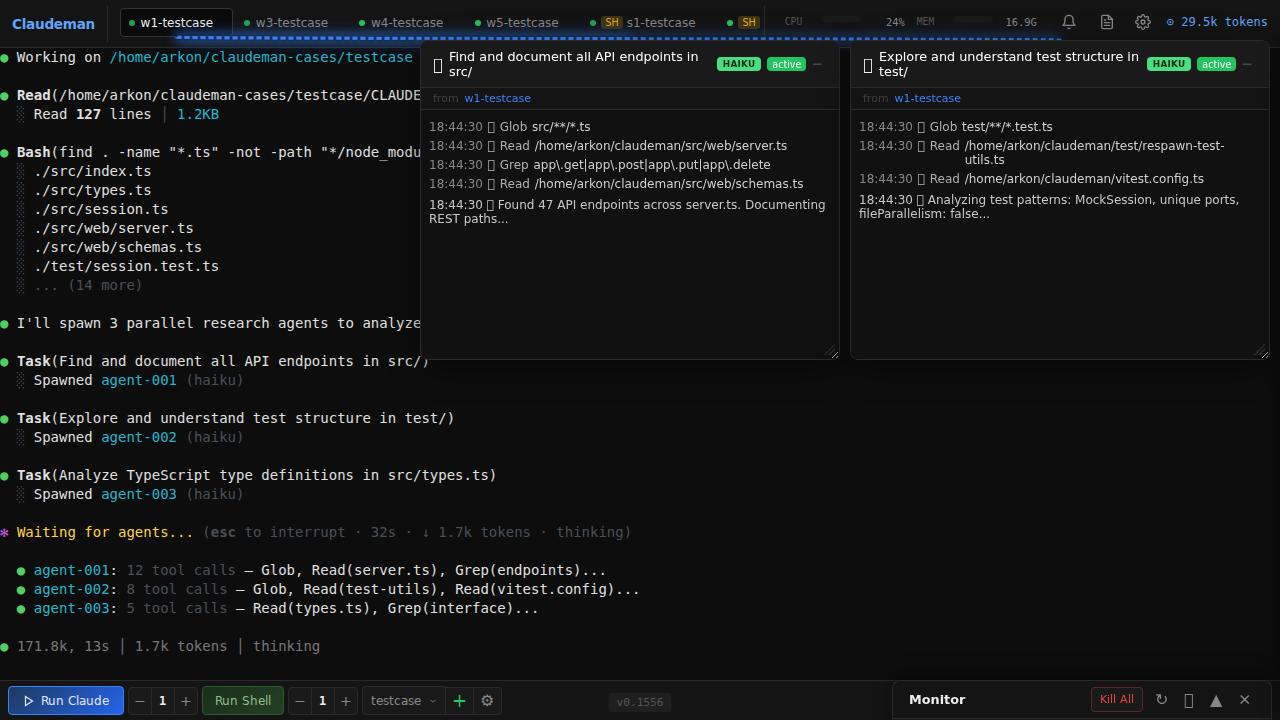Click HAIKU badge on API endpoints panel
This screenshot has height=720, width=1280.
click(739, 64)
